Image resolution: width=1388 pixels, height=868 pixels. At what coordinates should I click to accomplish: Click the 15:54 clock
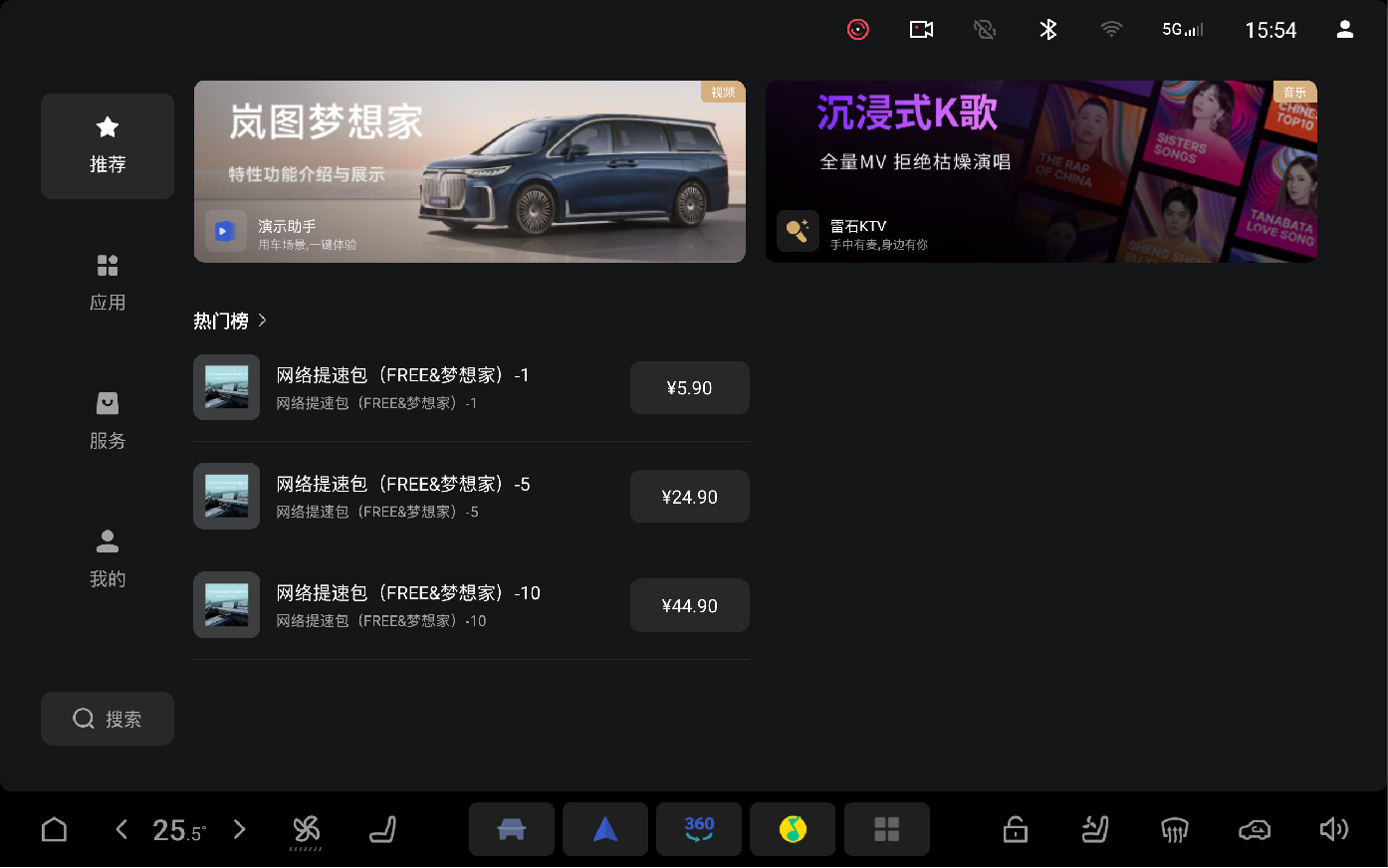tap(1271, 31)
